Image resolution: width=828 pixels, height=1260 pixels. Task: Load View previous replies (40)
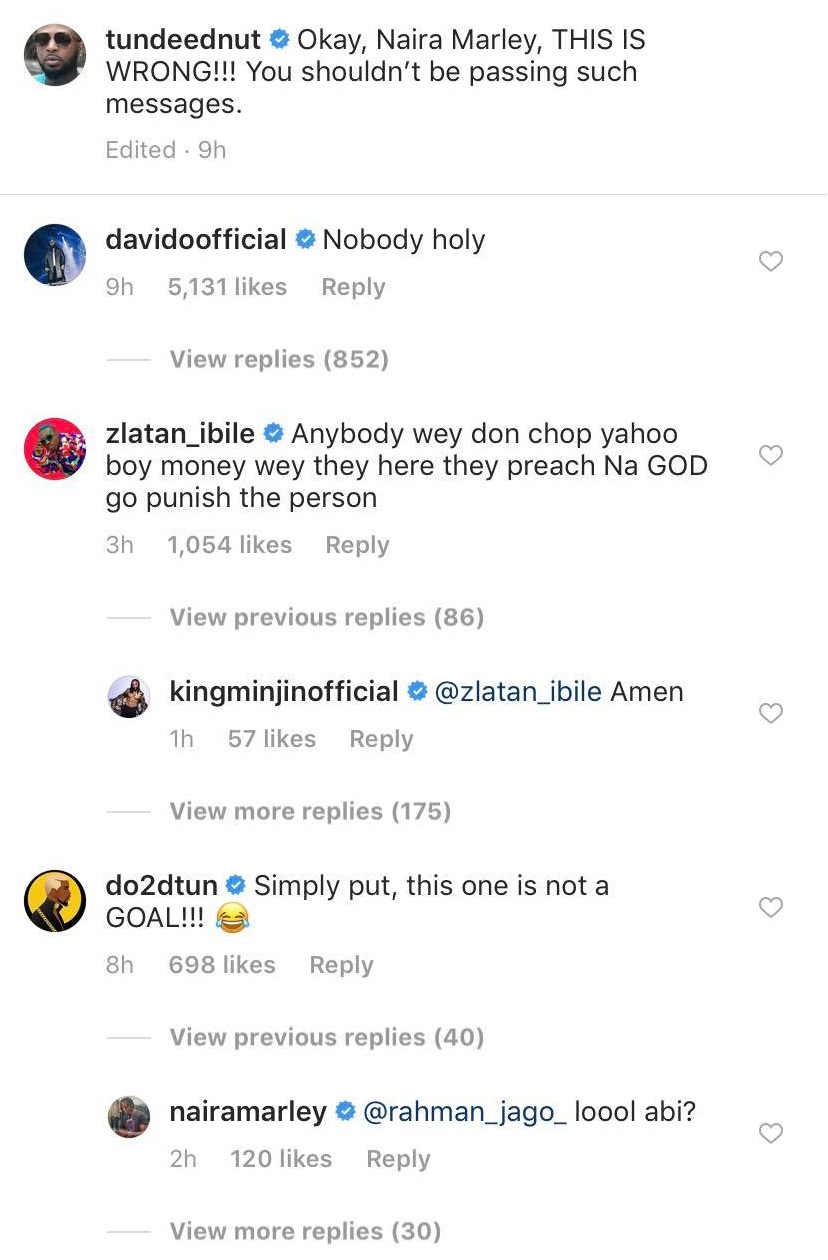click(327, 1037)
